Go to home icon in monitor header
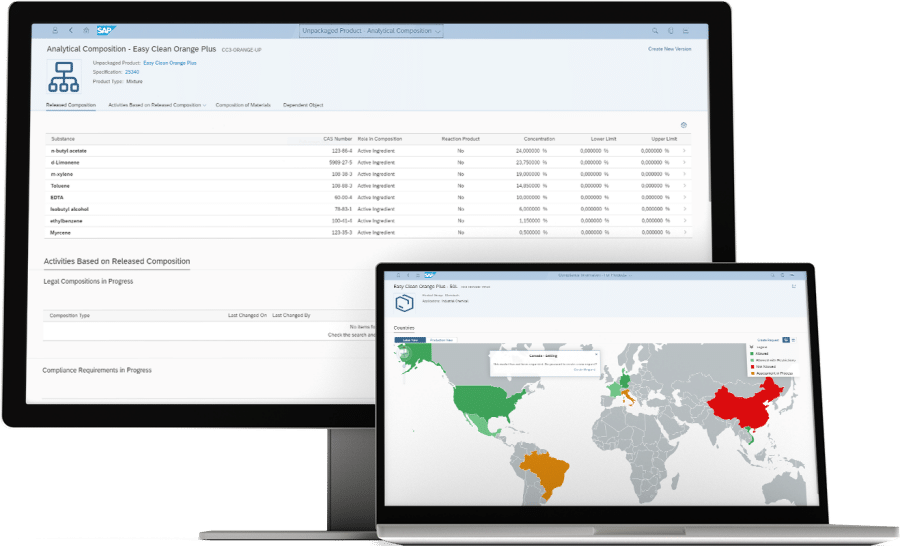This screenshot has height=546, width=900. (86, 30)
